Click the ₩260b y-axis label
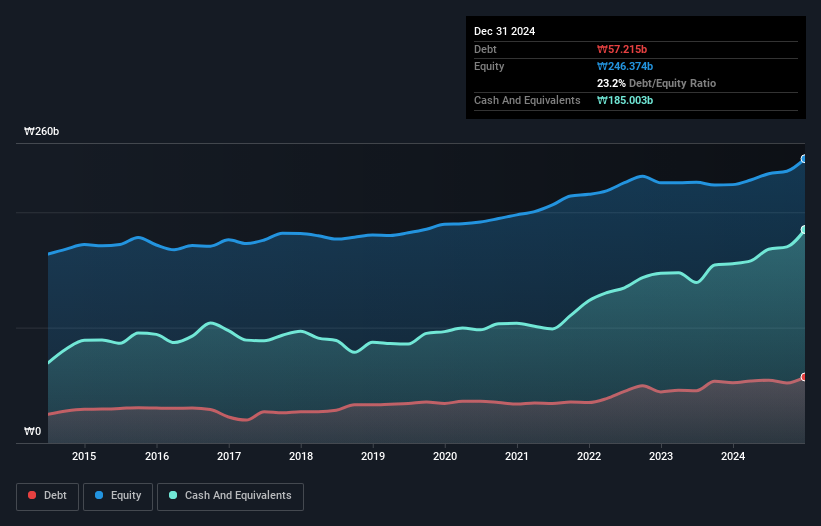Viewport: 821px width, 526px height. point(41,131)
